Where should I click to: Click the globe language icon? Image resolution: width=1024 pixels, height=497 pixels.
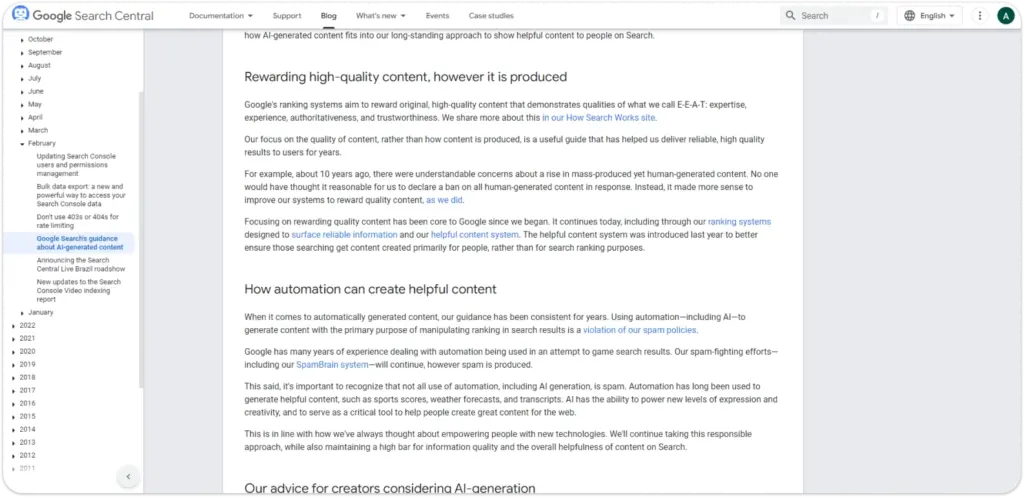click(x=910, y=16)
